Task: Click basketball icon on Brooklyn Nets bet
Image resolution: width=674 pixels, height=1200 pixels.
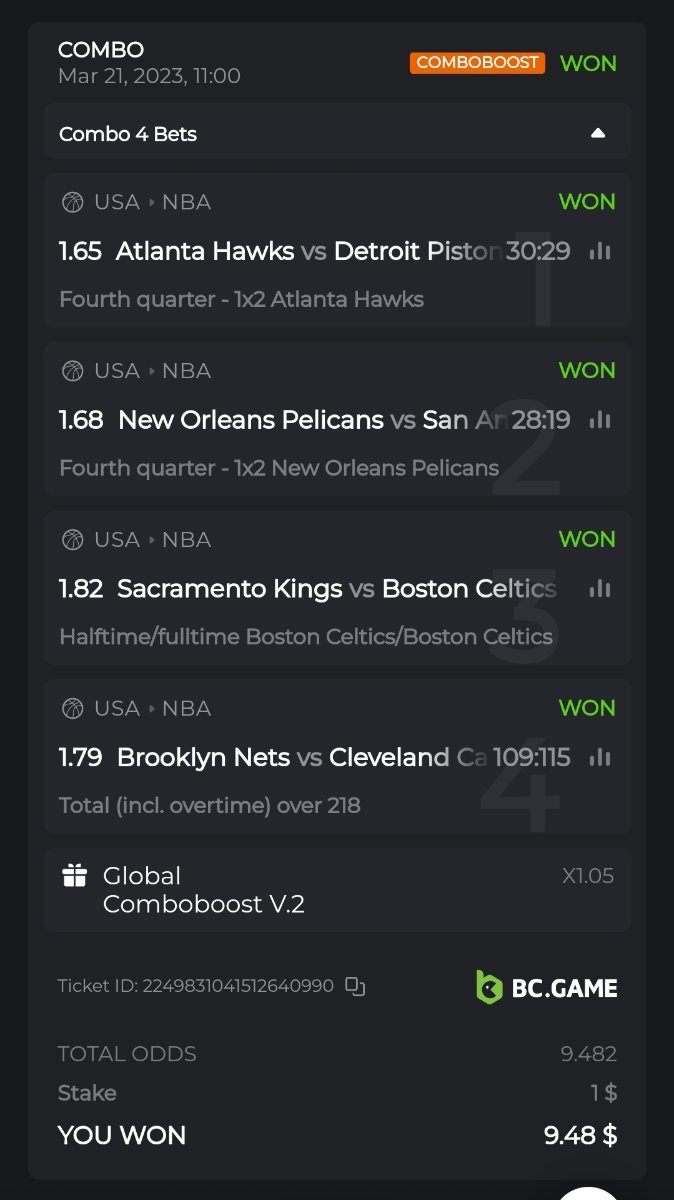Action: (73, 709)
